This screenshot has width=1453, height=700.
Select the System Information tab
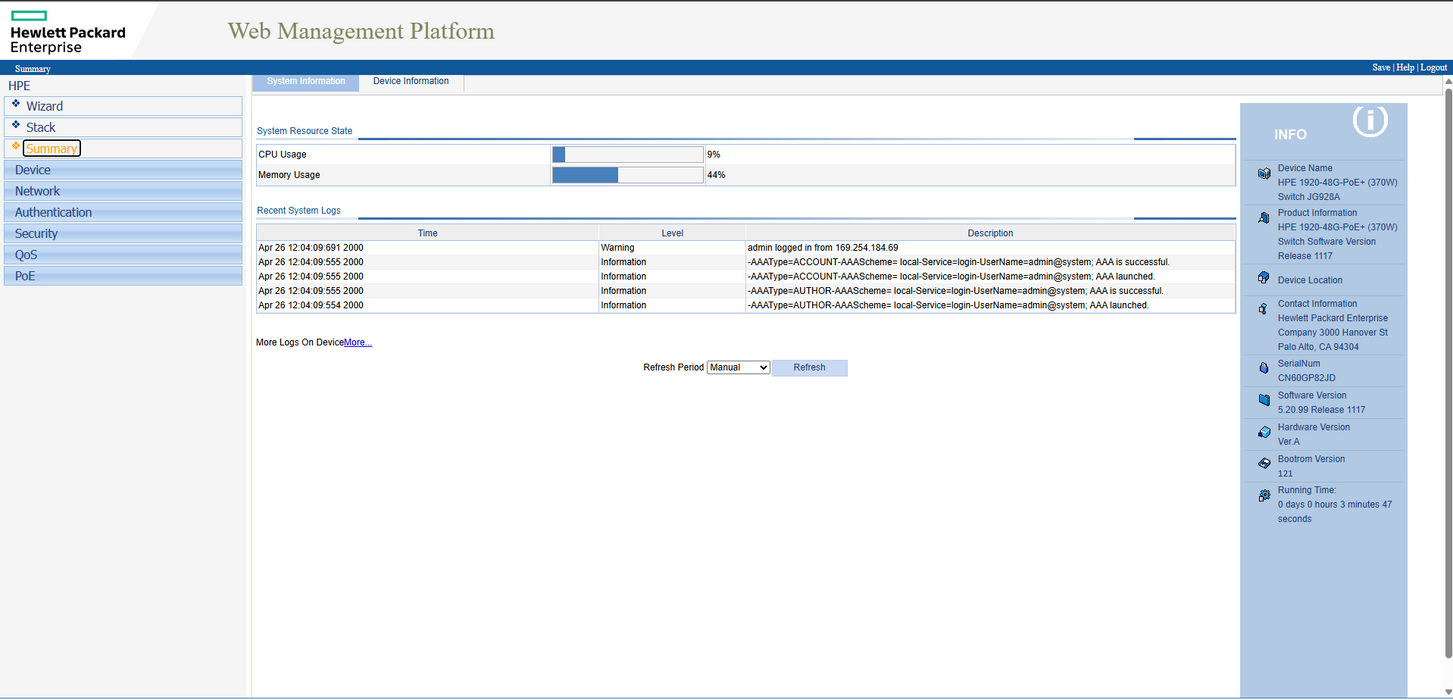click(x=306, y=81)
